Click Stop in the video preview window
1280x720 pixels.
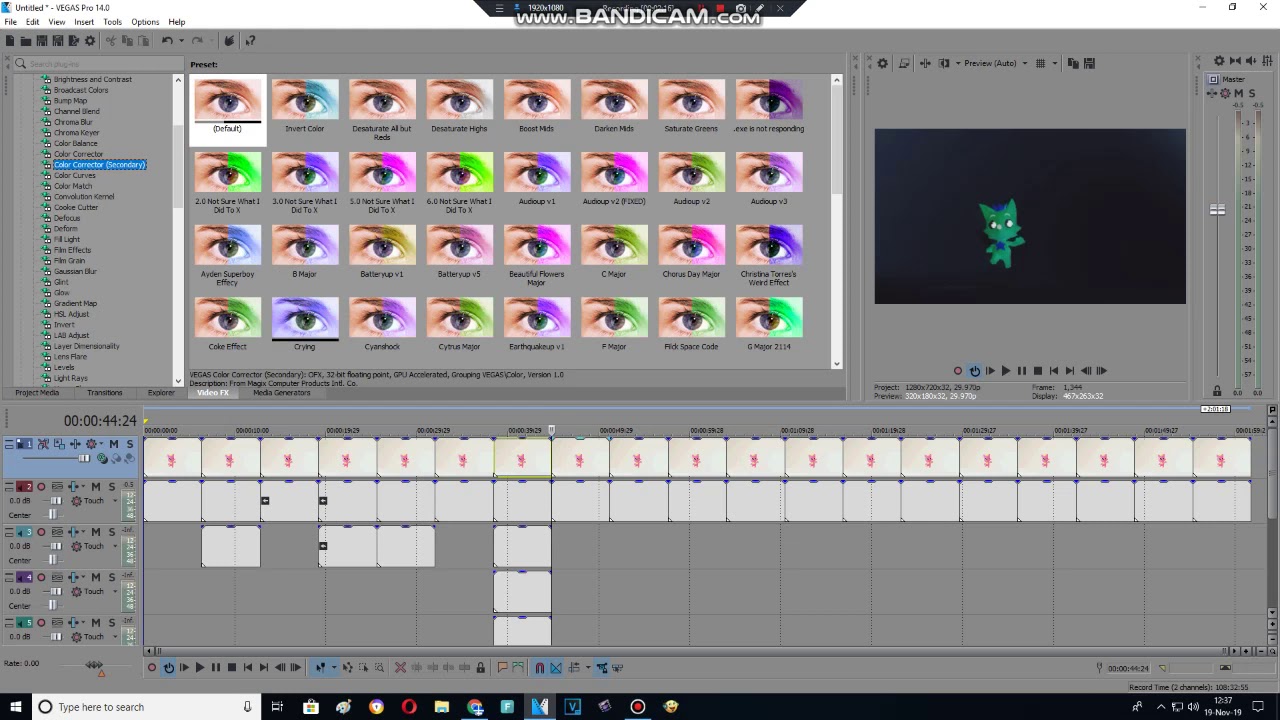click(x=1037, y=371)
